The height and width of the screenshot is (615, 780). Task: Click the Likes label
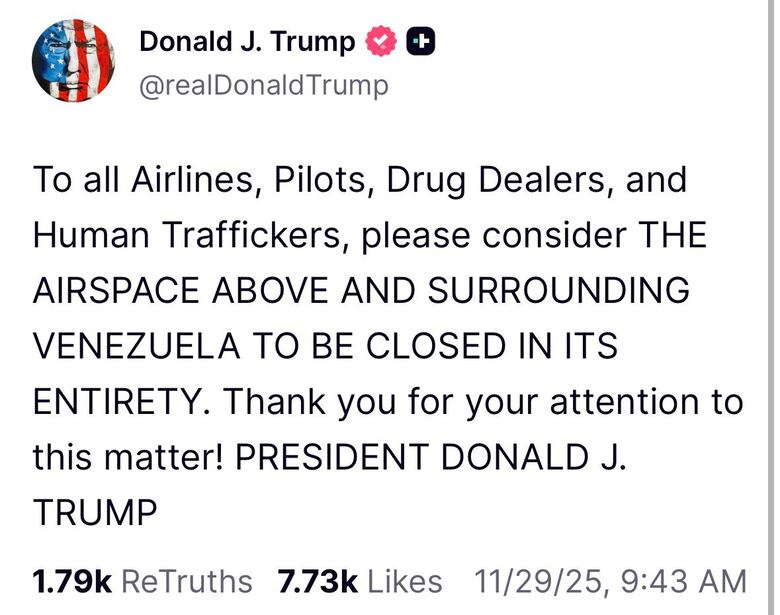point(405,581)
